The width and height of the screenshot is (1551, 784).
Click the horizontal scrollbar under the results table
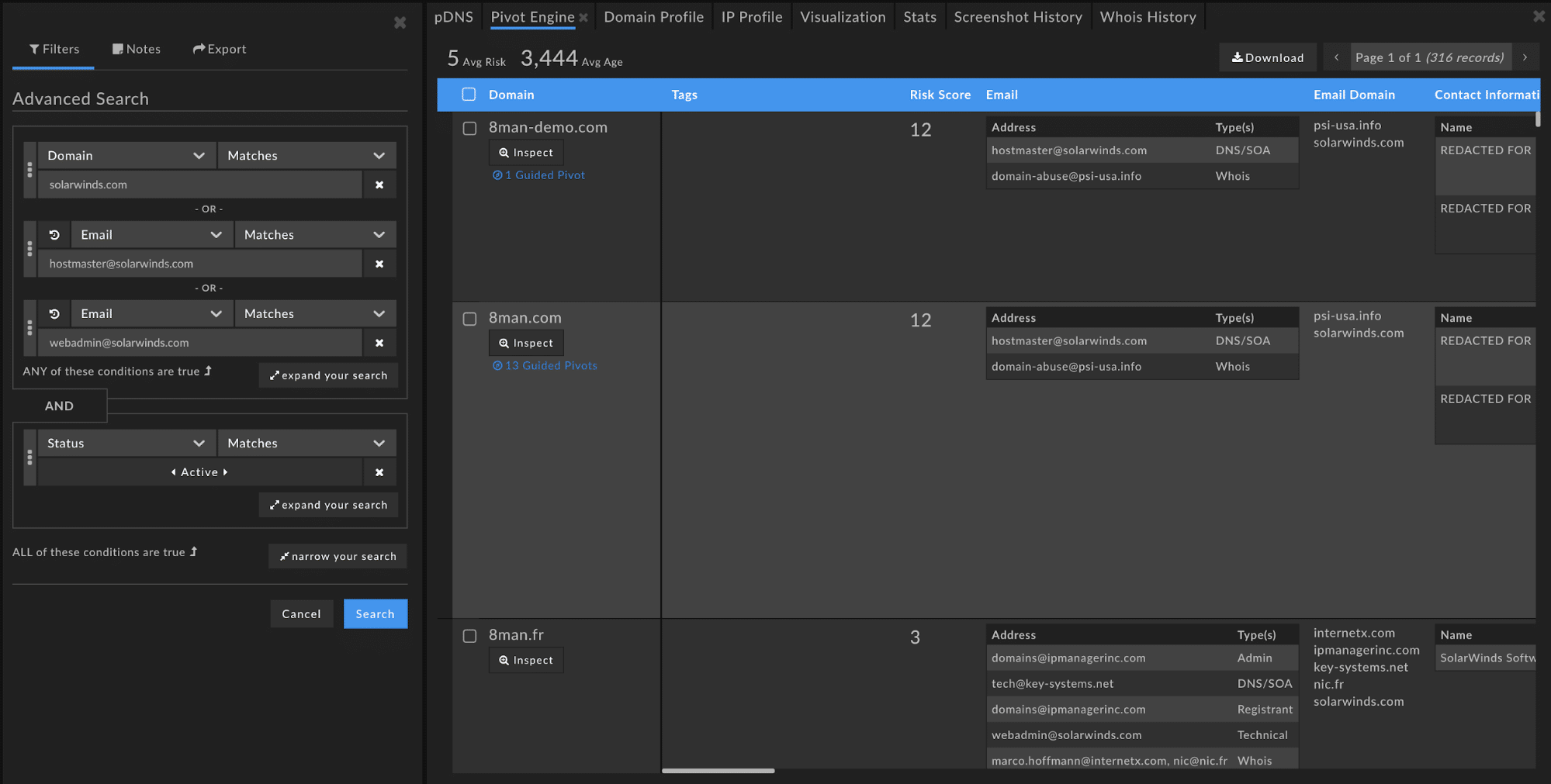click(x=718, y=771)
